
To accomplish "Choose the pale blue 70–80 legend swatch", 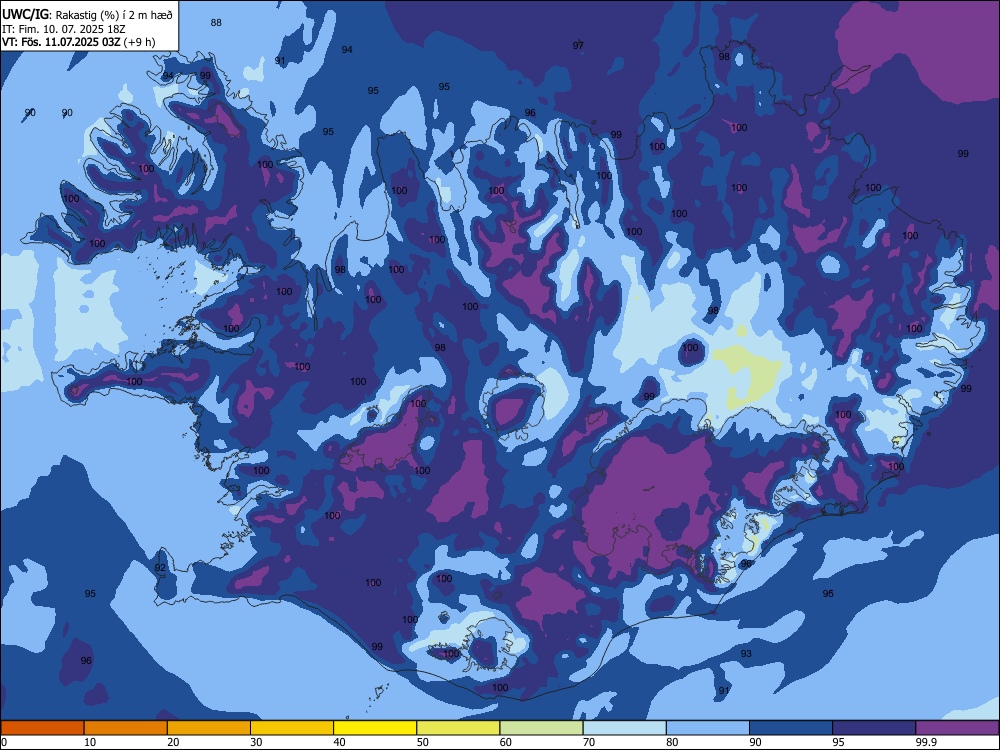I will 625,728.
